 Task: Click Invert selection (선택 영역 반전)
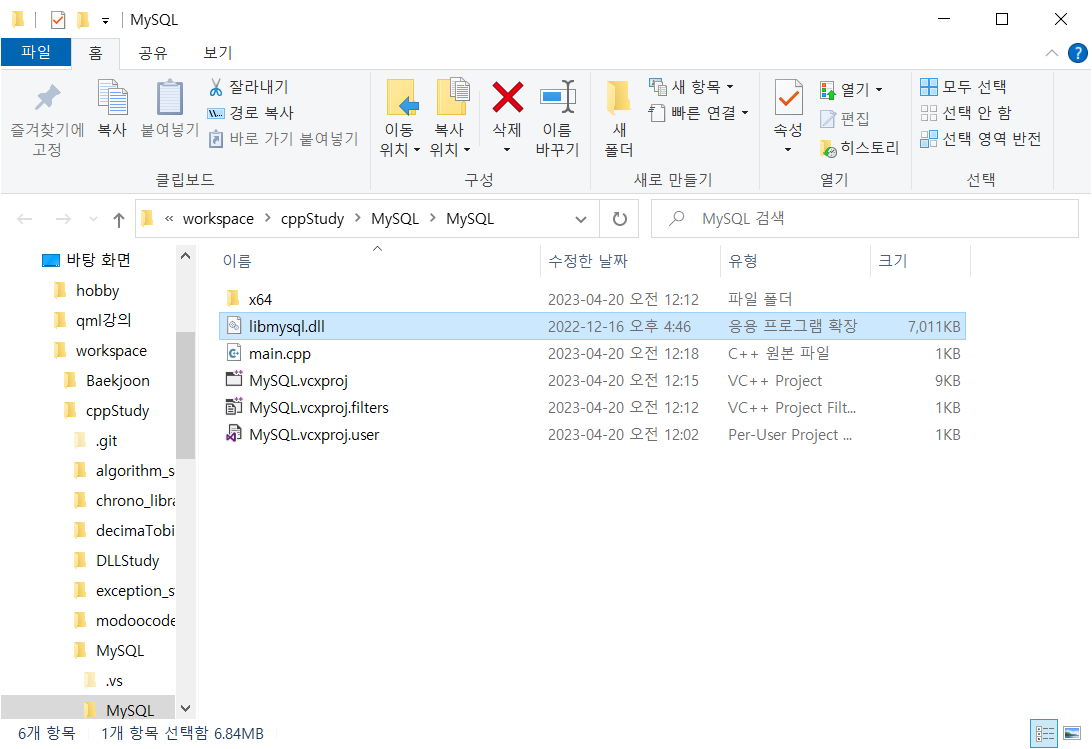coord(981,139)
